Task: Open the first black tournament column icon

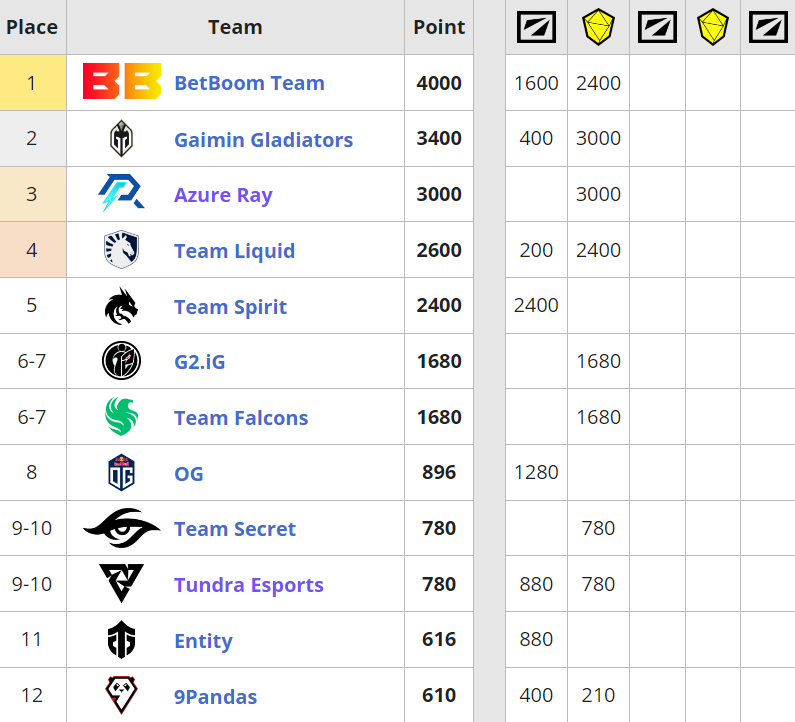Action: point(536,27)
